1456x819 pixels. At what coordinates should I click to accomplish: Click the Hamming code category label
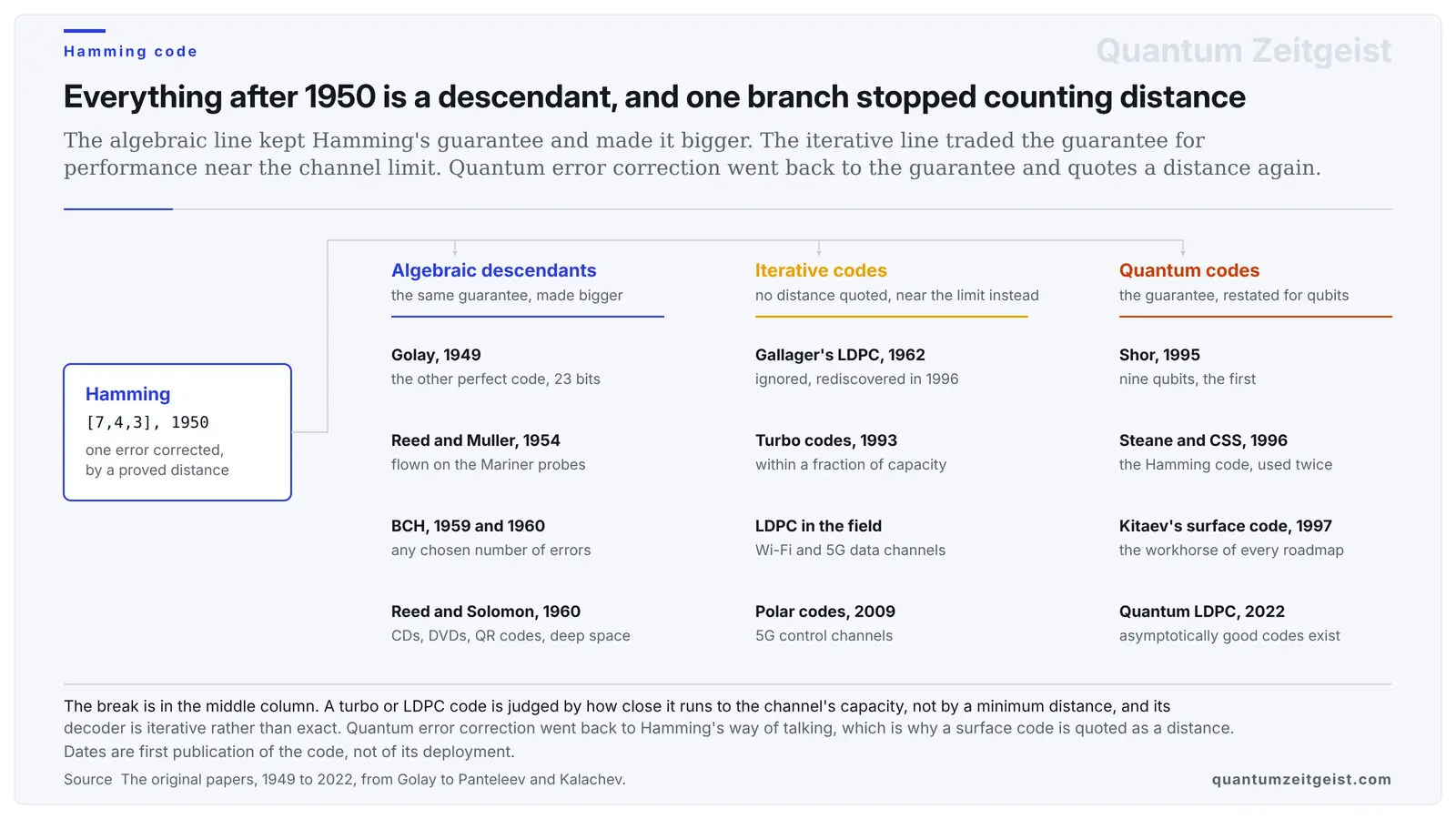[x=130, y=52]
